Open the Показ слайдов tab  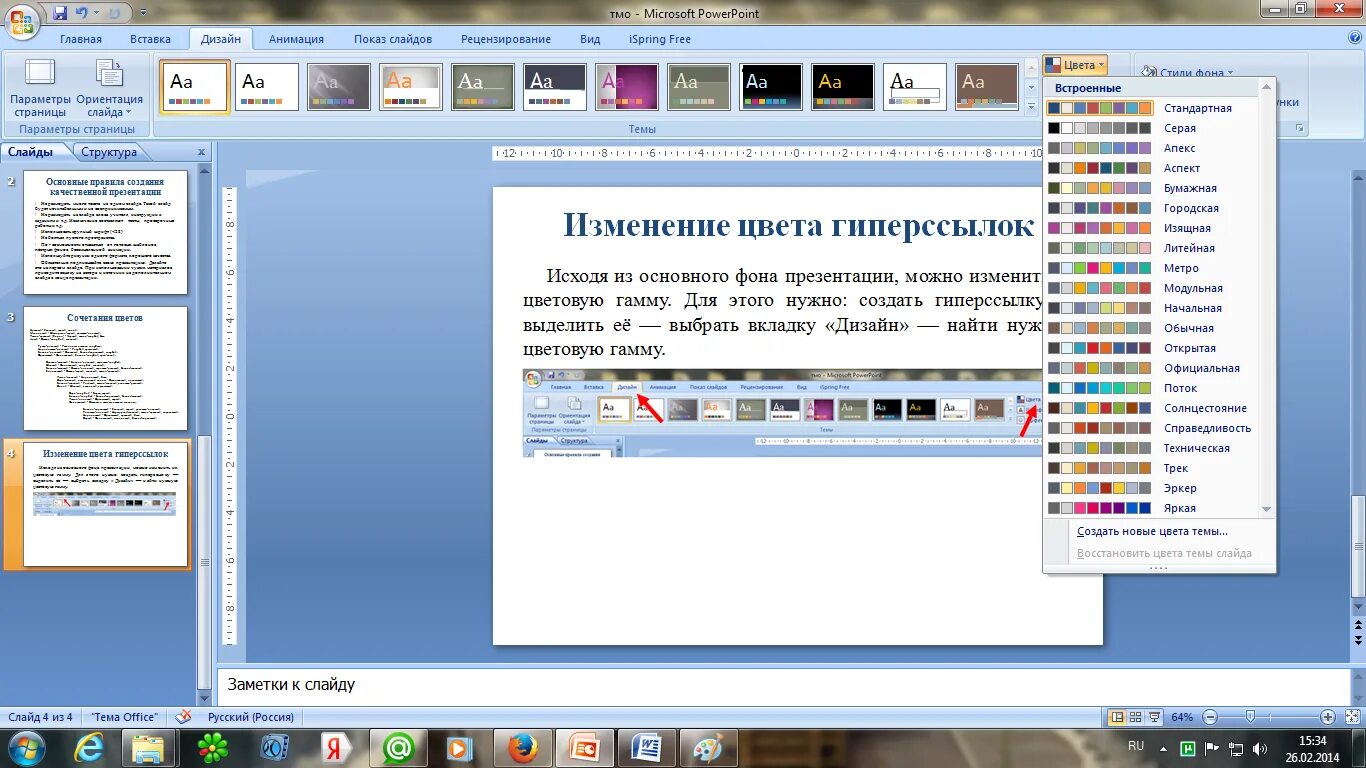(393, 39)
